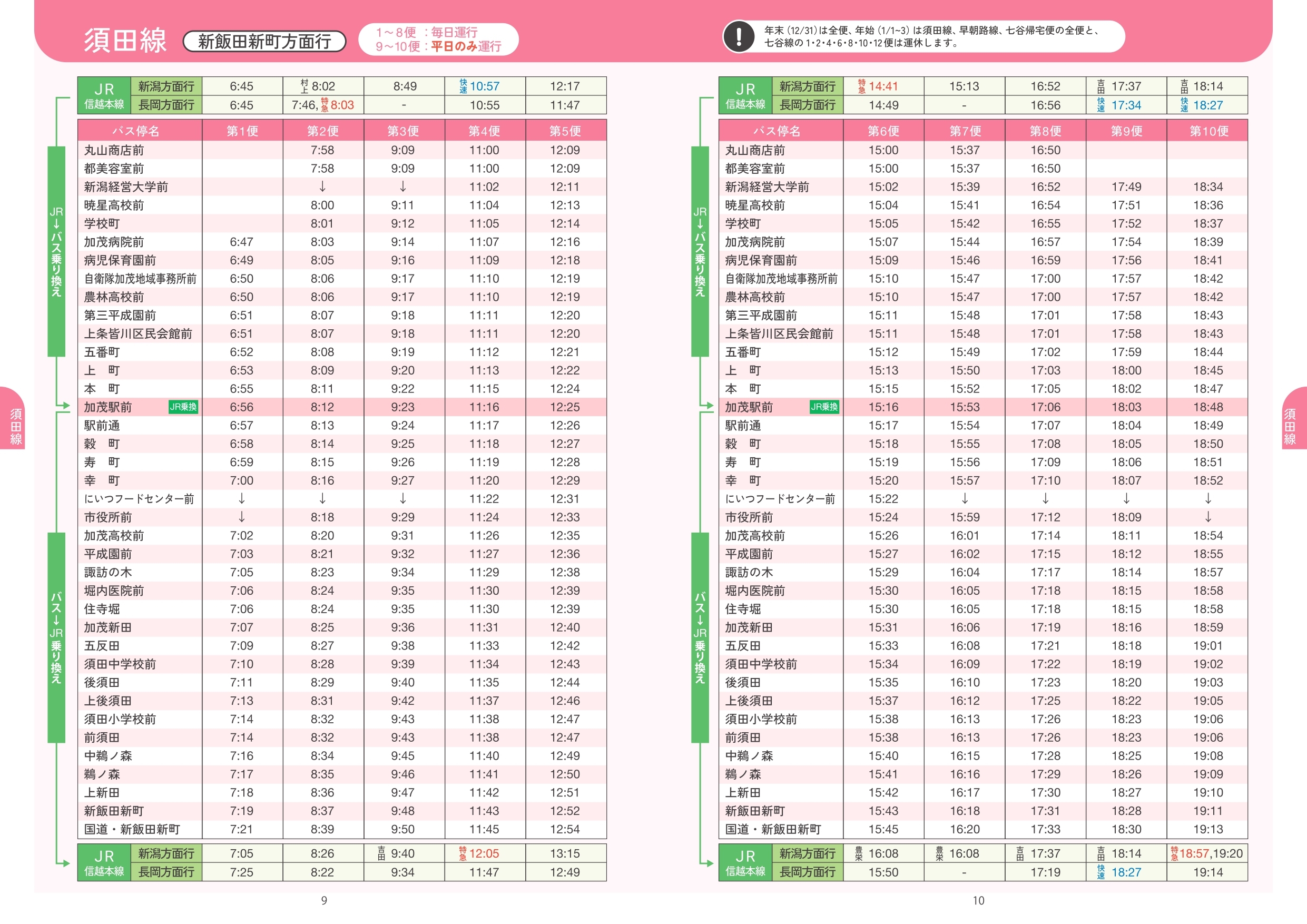
Task: Click page number 9 at the bottom
Action: [324, 901]
